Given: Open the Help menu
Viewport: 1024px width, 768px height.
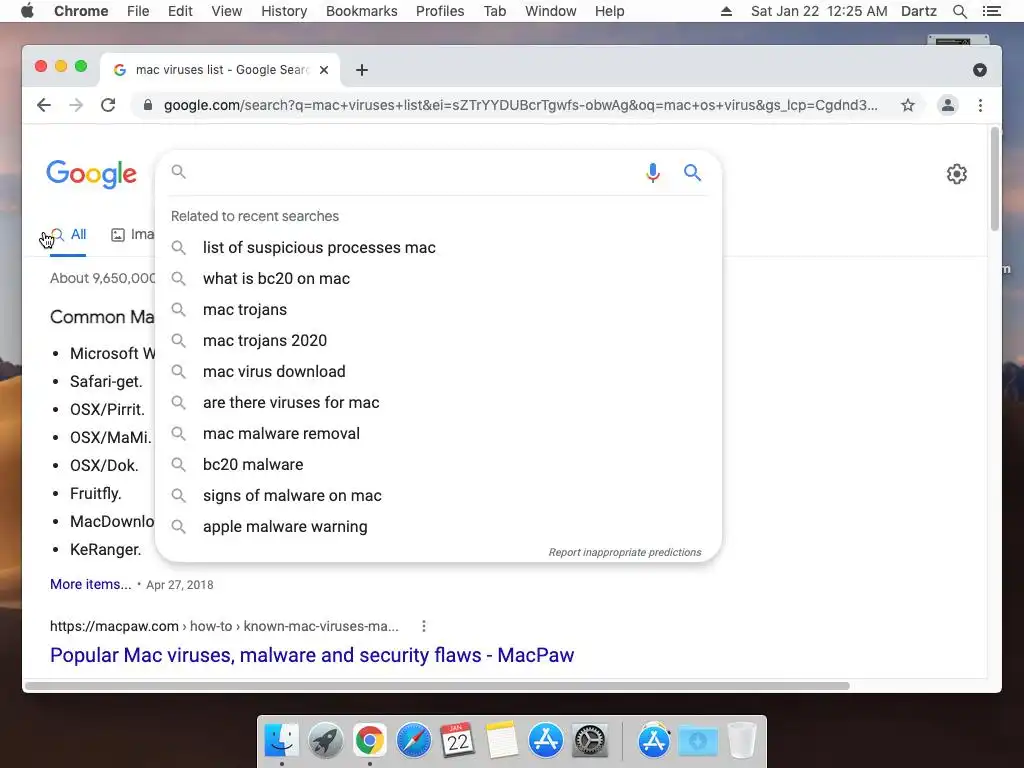Looking at the screenshot, I should click(609, 11).
